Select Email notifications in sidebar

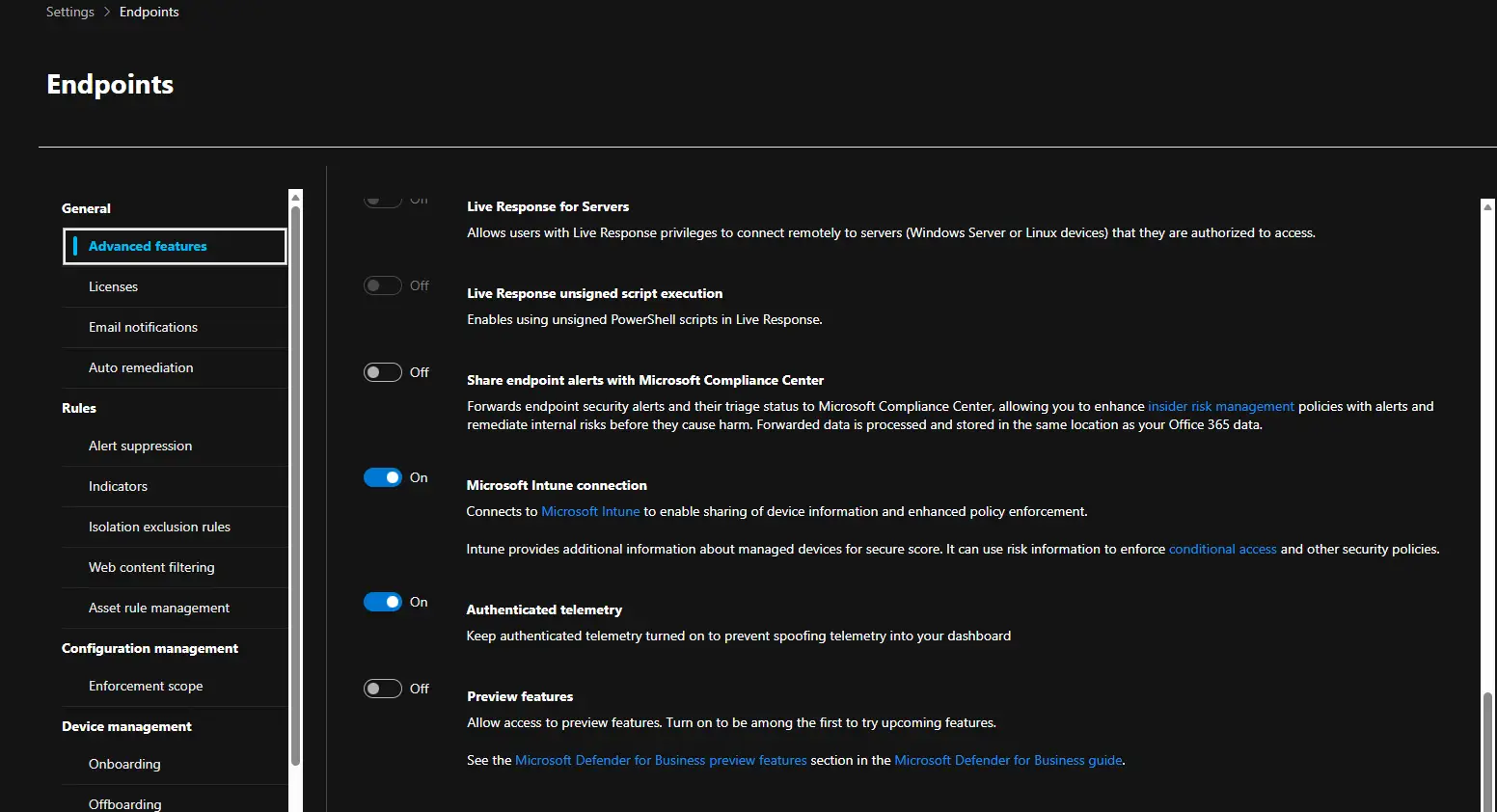(x=143, y=327)
